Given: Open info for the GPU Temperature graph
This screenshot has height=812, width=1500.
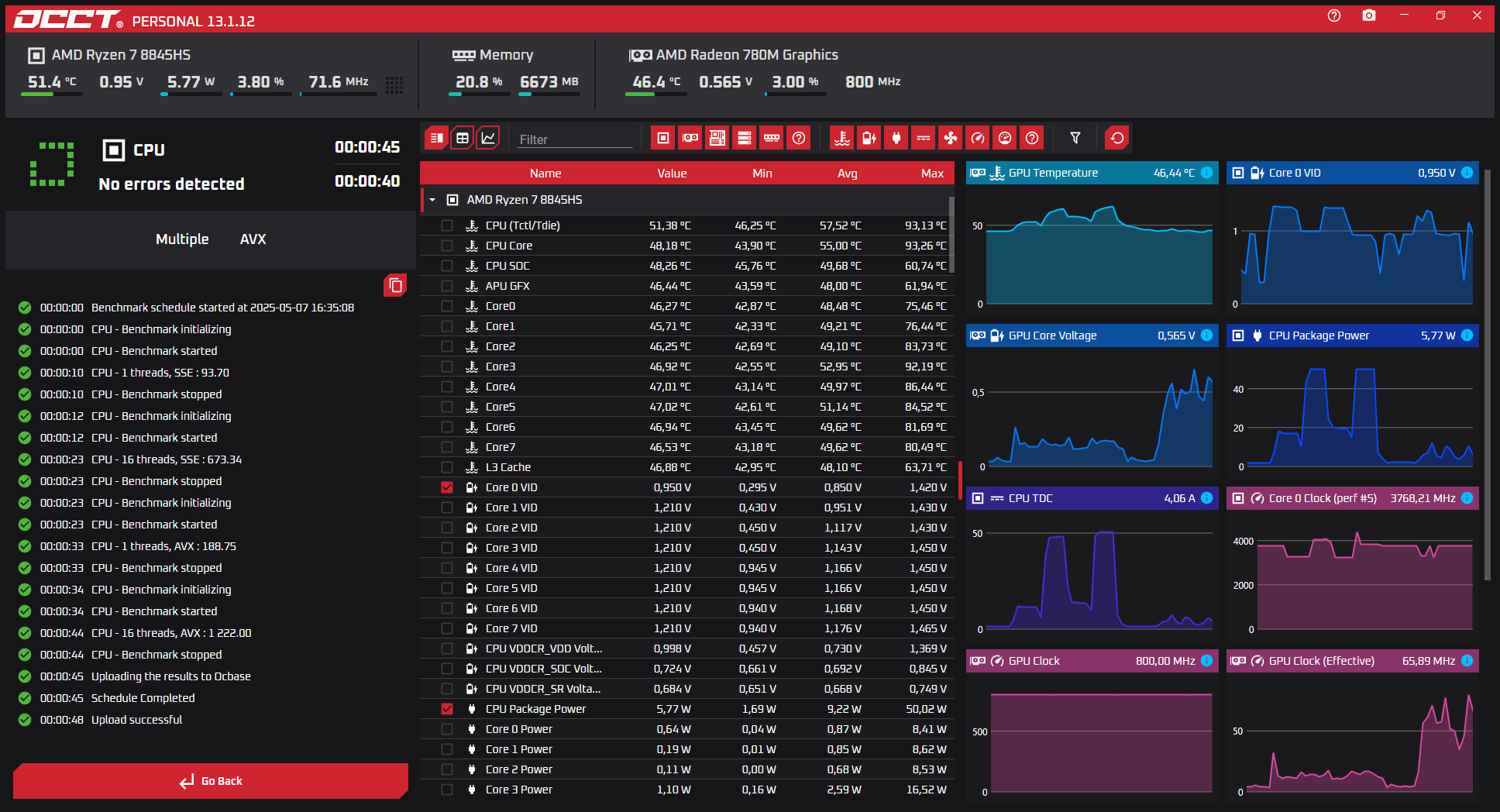Looking at the screenshot, I should coord(1206,173).
